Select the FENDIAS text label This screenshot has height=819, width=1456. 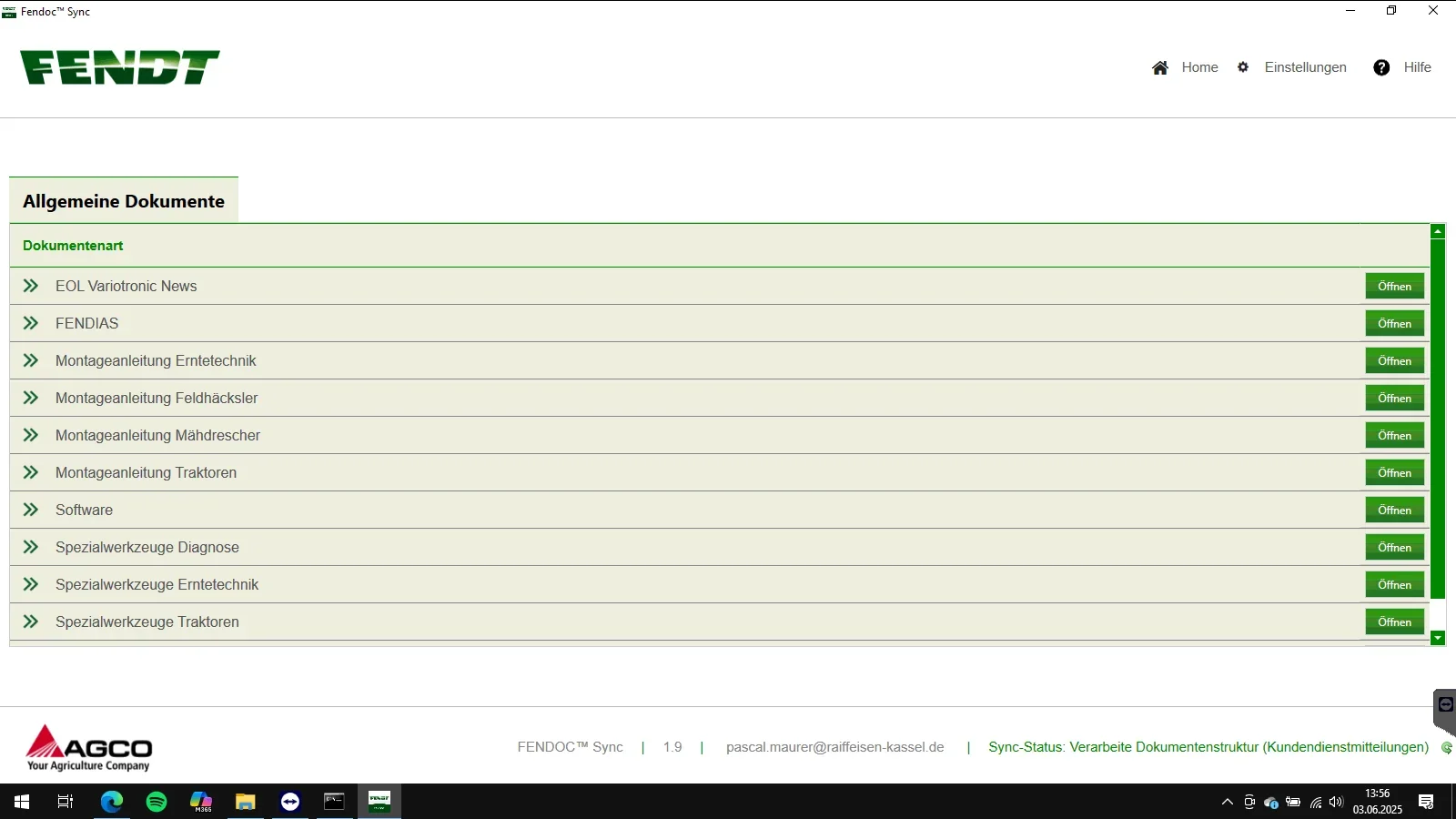pyautogui.click(x=86, y=323)
